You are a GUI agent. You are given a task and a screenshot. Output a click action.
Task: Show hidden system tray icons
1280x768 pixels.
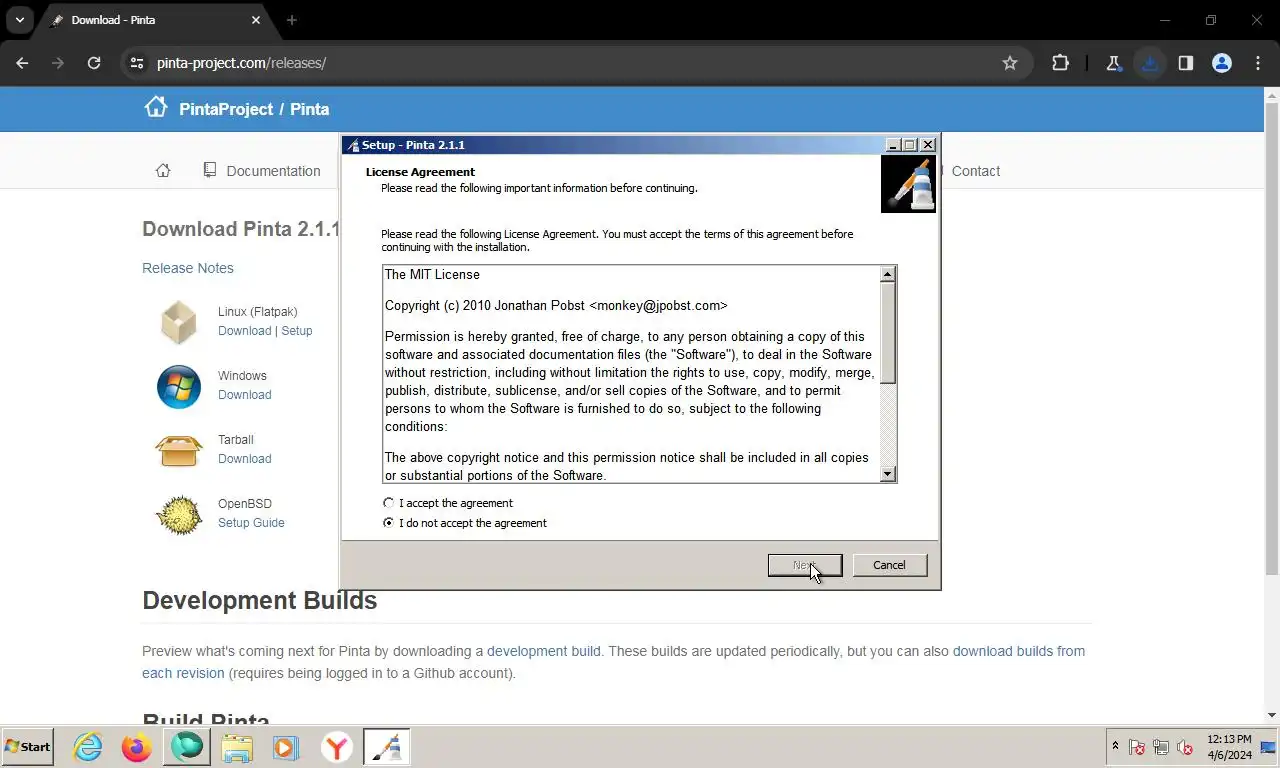[x=1115, y=747]
